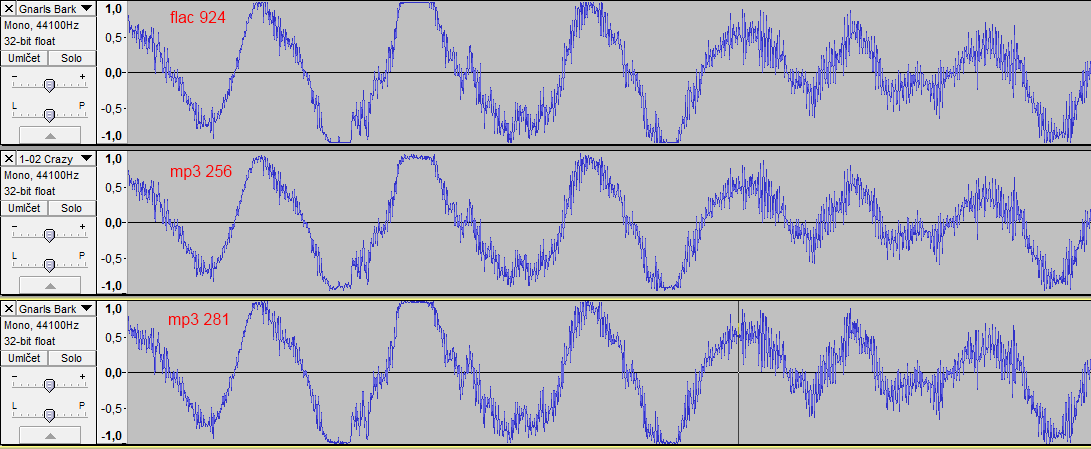Solo the bottom mp3 281 track

(71, 358)
